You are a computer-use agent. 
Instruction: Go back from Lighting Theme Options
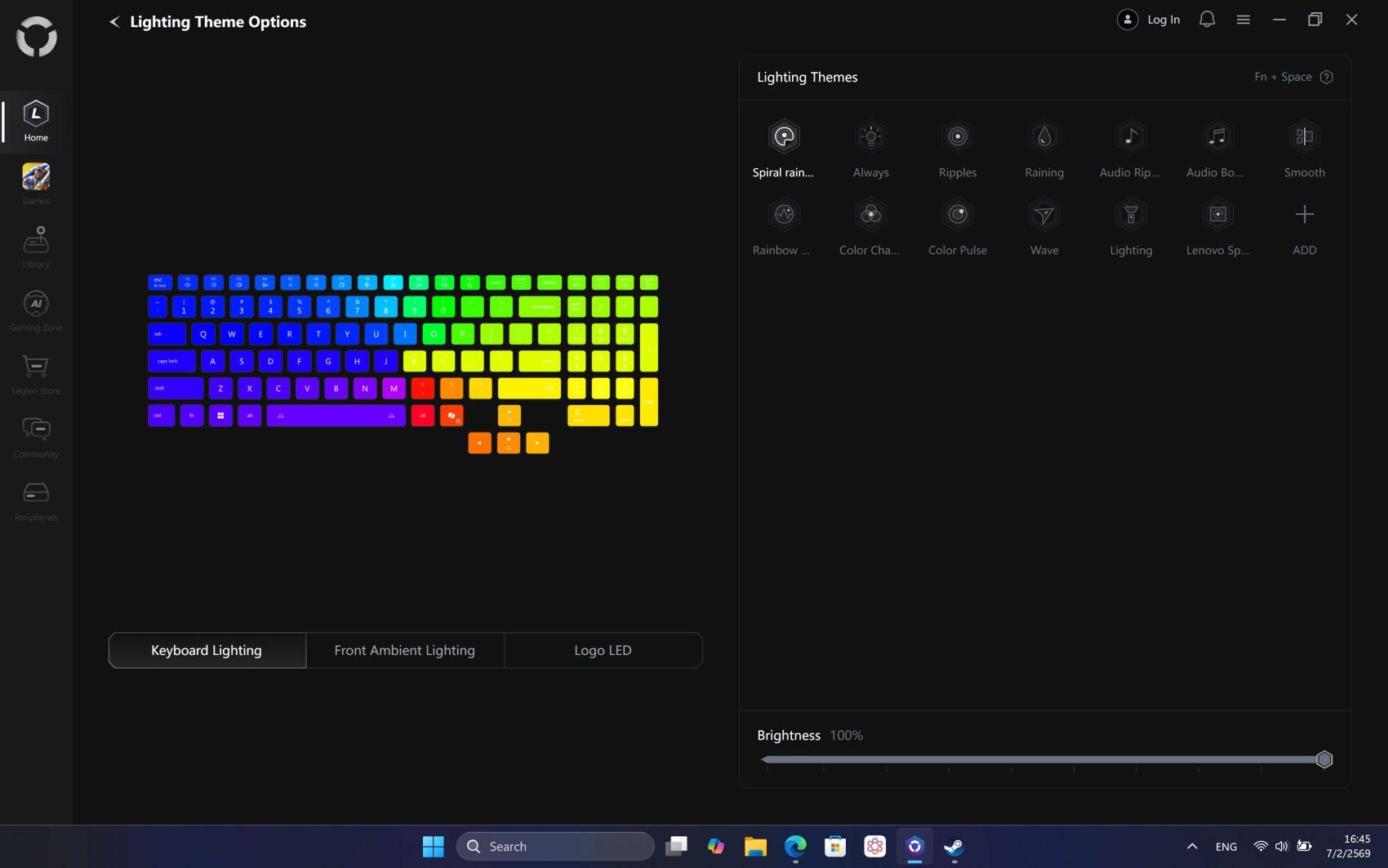tap(114, 22)
